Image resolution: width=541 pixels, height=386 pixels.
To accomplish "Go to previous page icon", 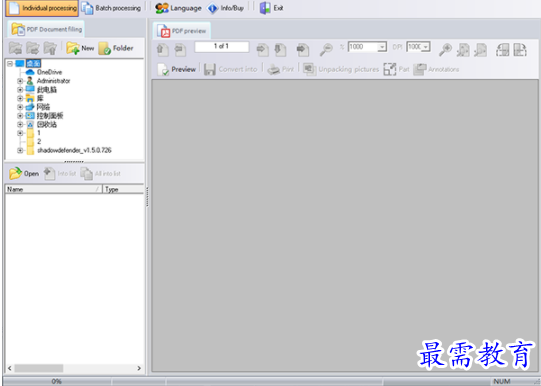I will point(180,50).
